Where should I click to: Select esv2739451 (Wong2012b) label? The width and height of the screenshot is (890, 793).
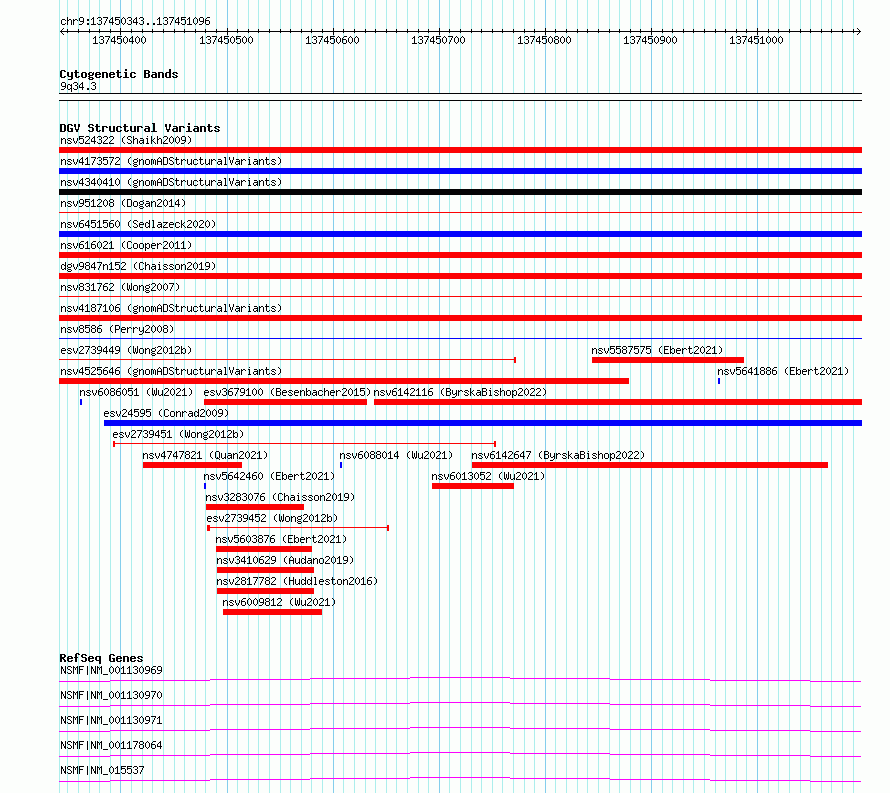click(178, 434)
